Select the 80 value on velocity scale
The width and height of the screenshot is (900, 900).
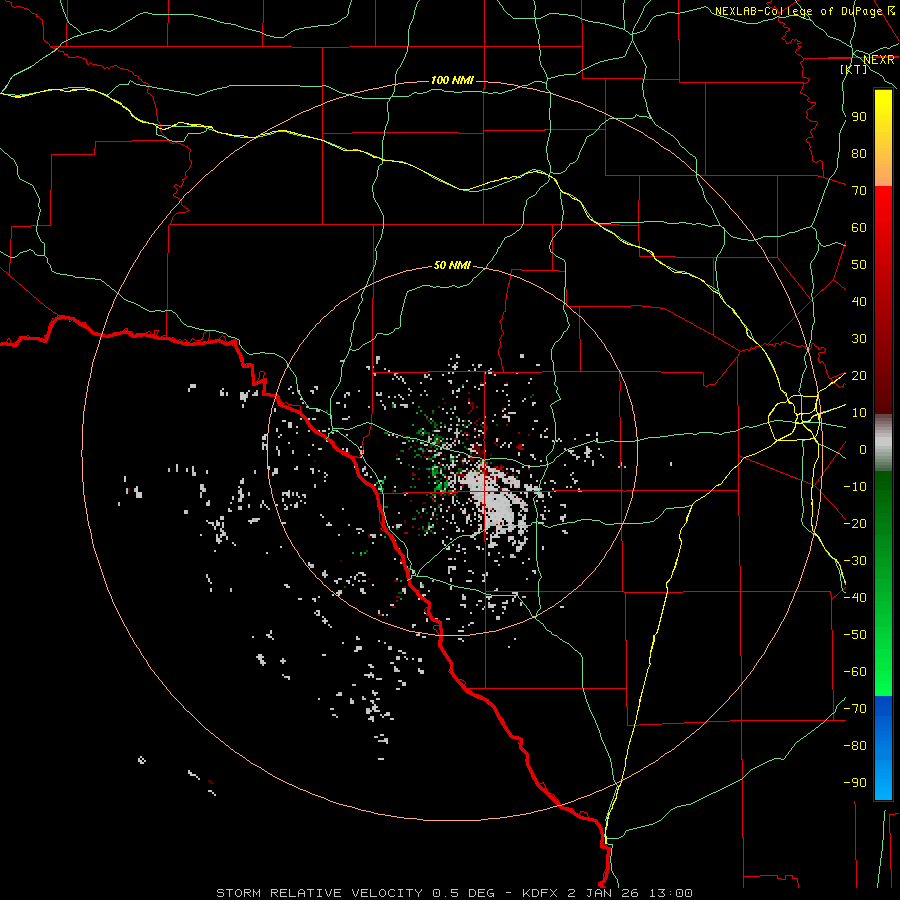[859, 153]
